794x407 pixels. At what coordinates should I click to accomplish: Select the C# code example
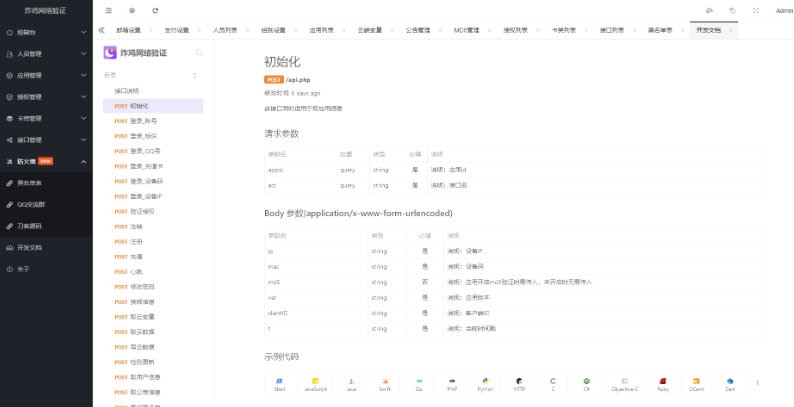point(586,384)
